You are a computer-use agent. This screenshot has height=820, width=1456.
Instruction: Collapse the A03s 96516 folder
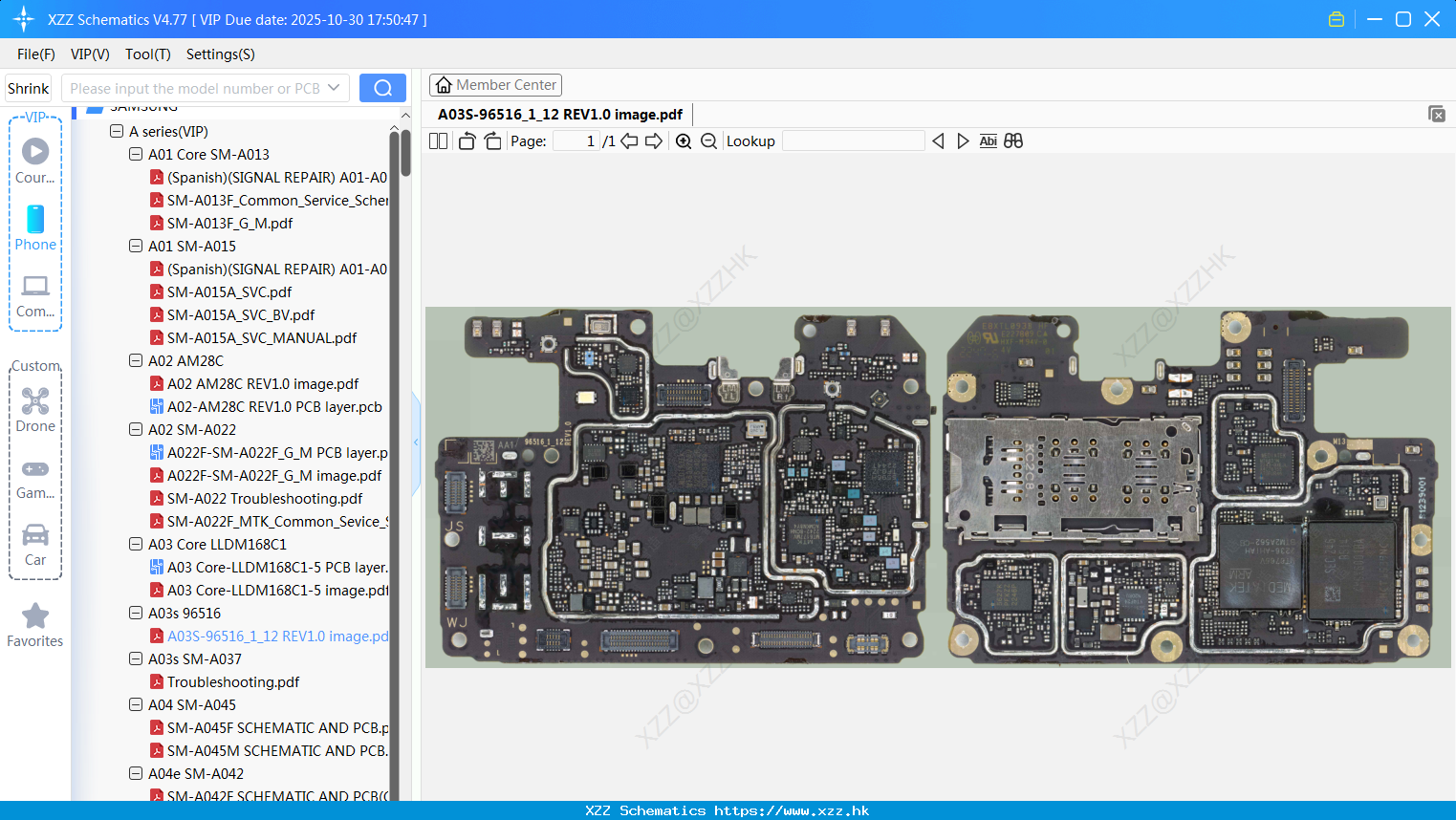click(x=136, y=614)
